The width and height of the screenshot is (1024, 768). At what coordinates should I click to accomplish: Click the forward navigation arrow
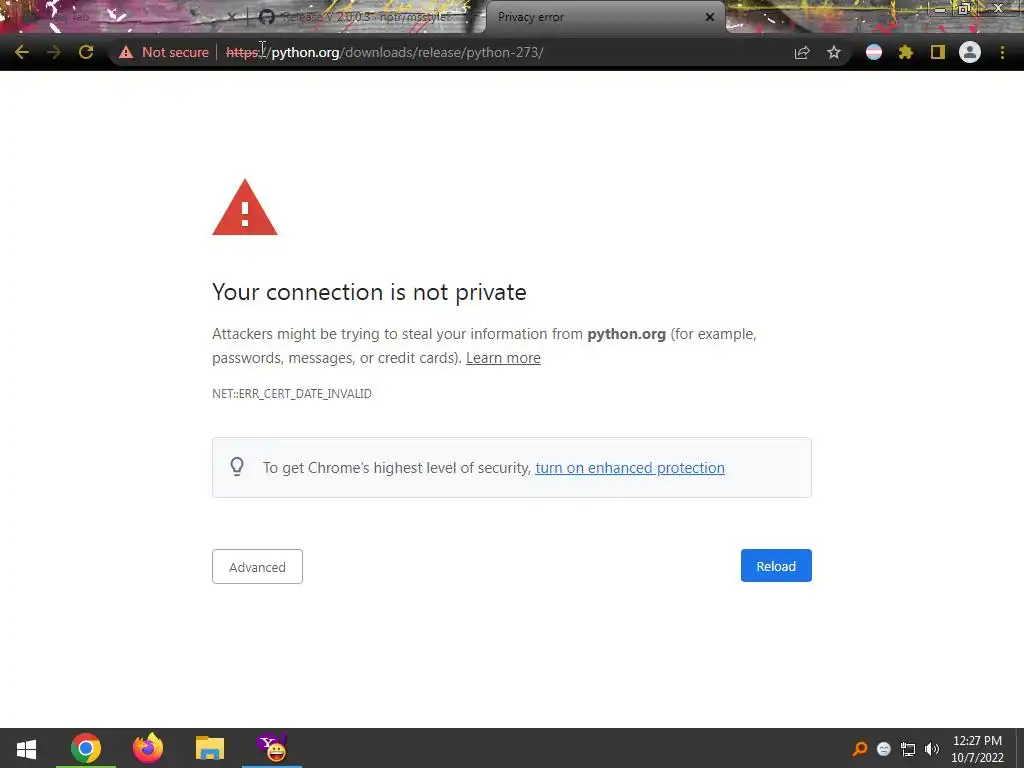click(54, 52)
